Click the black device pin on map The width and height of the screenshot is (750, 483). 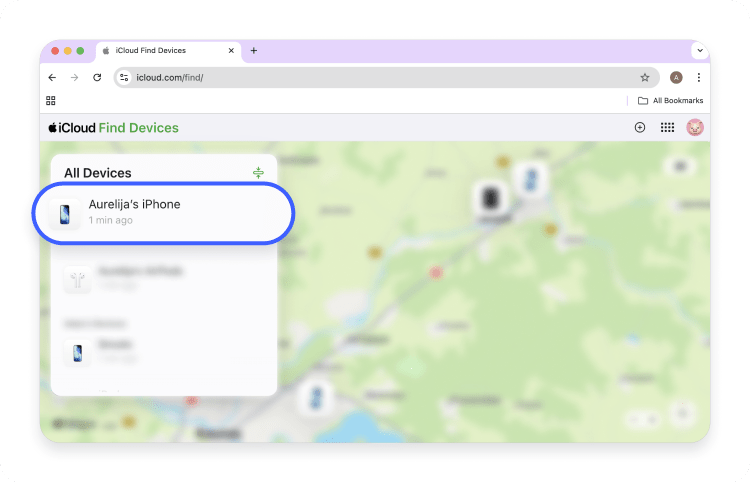pyautogui.click(x=489, y=197)
